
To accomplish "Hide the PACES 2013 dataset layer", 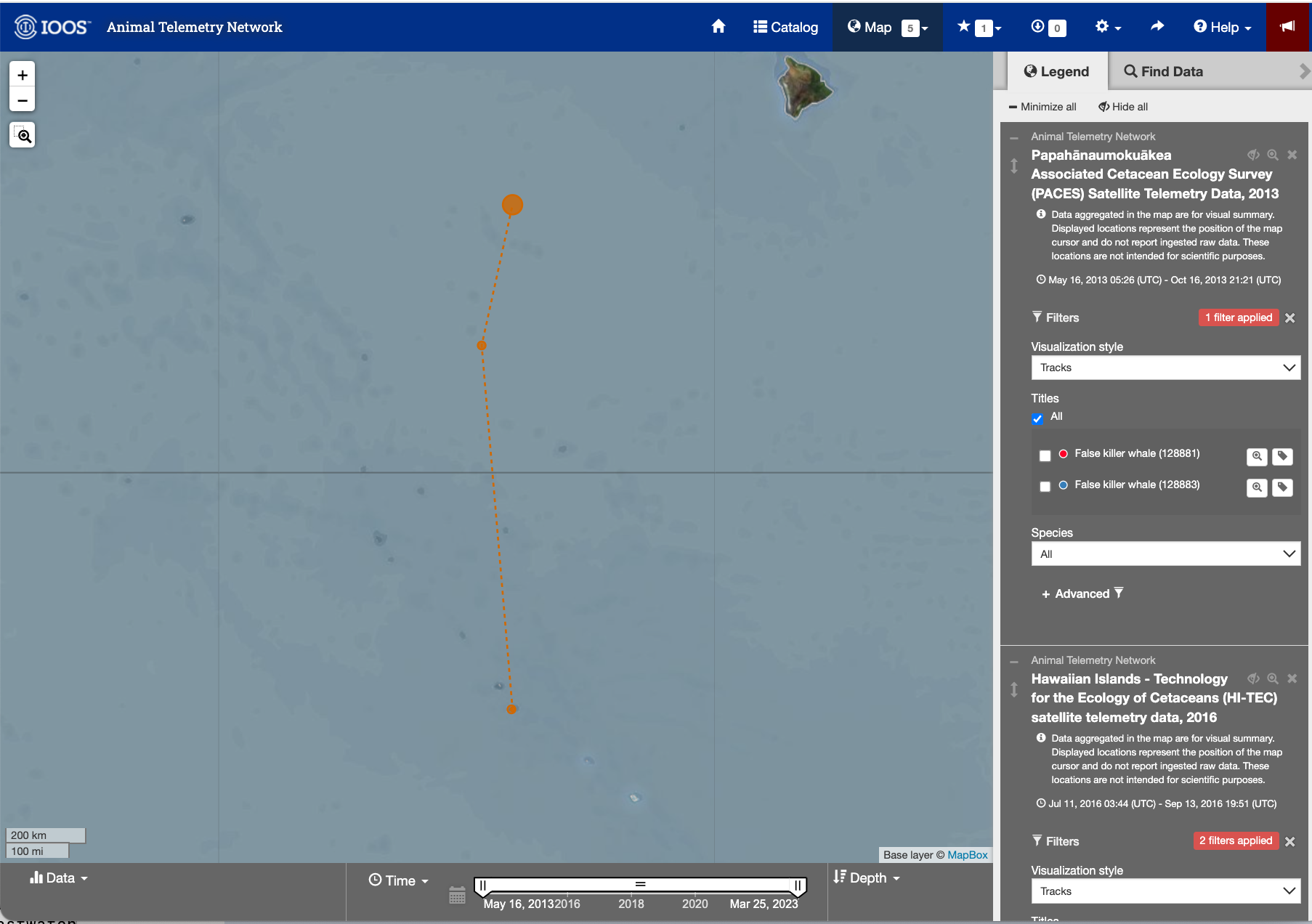I will [1253, 155].
